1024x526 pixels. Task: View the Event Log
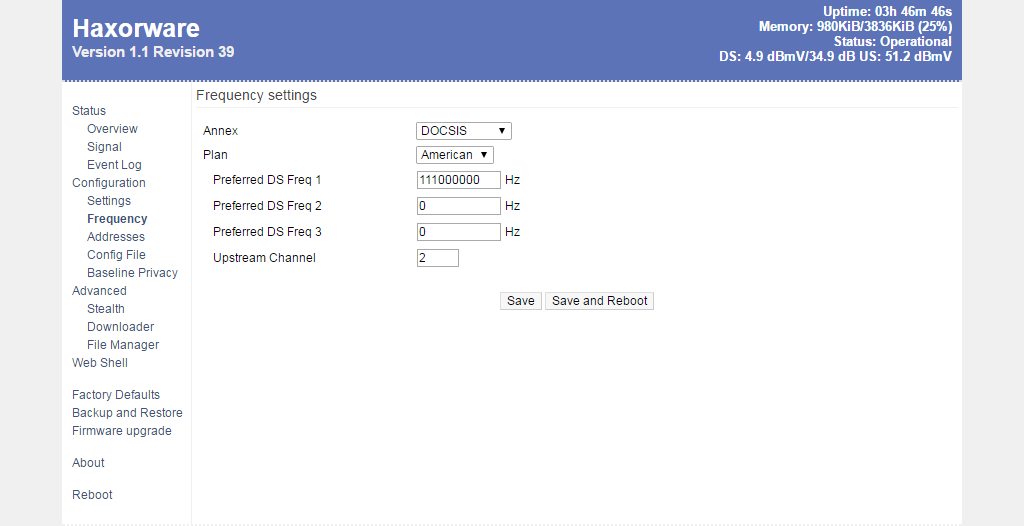(114, 165)
